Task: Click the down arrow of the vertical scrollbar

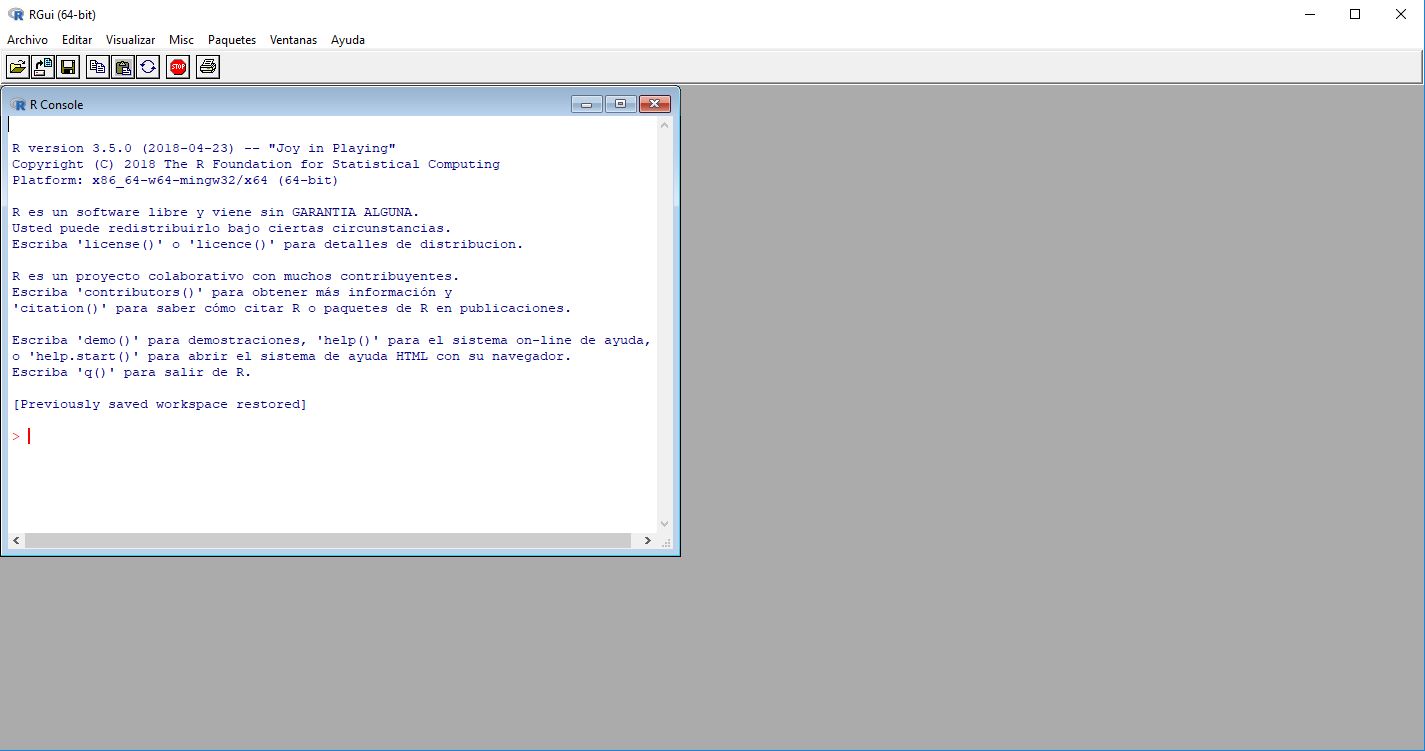Action: (x=664, y=523)
